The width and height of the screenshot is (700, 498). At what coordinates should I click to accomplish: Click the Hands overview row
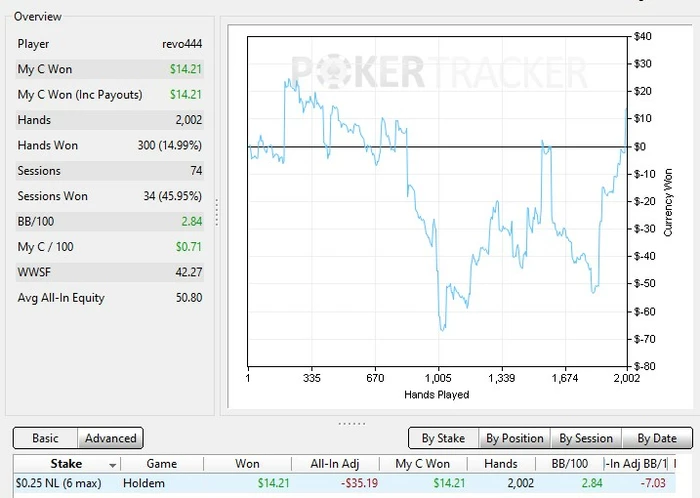[x=110, y=120]
